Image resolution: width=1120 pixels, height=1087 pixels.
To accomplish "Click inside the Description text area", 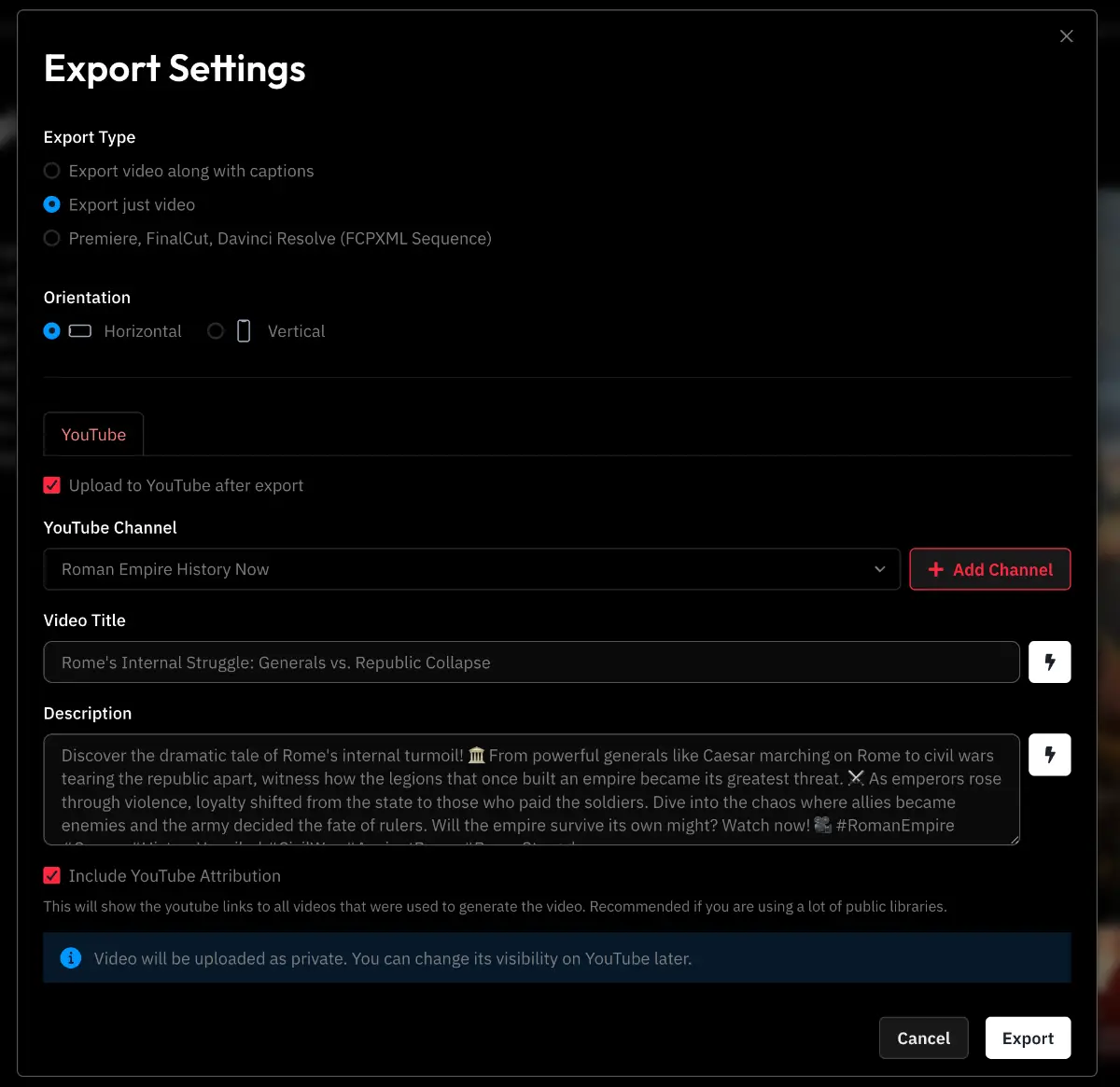I will coord(530,789).
